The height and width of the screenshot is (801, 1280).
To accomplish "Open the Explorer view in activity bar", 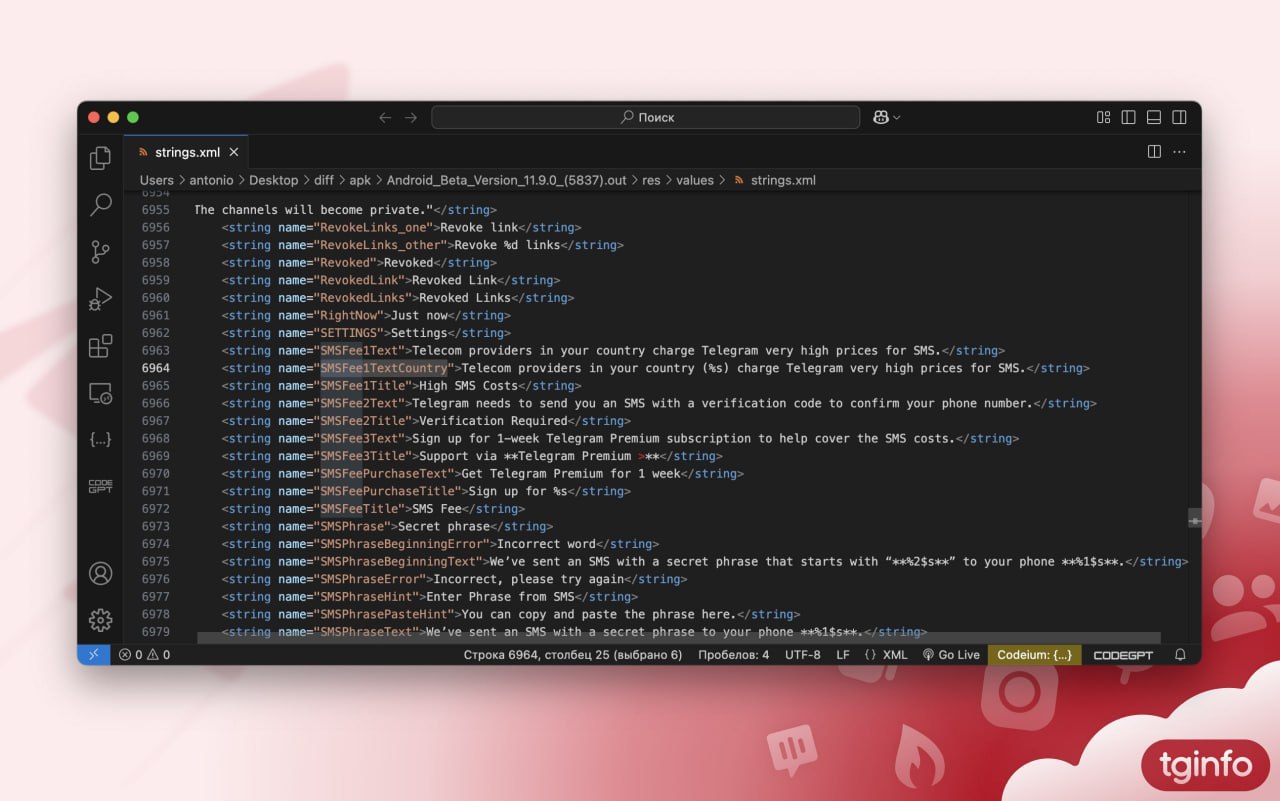I will (x=100, y=158).
